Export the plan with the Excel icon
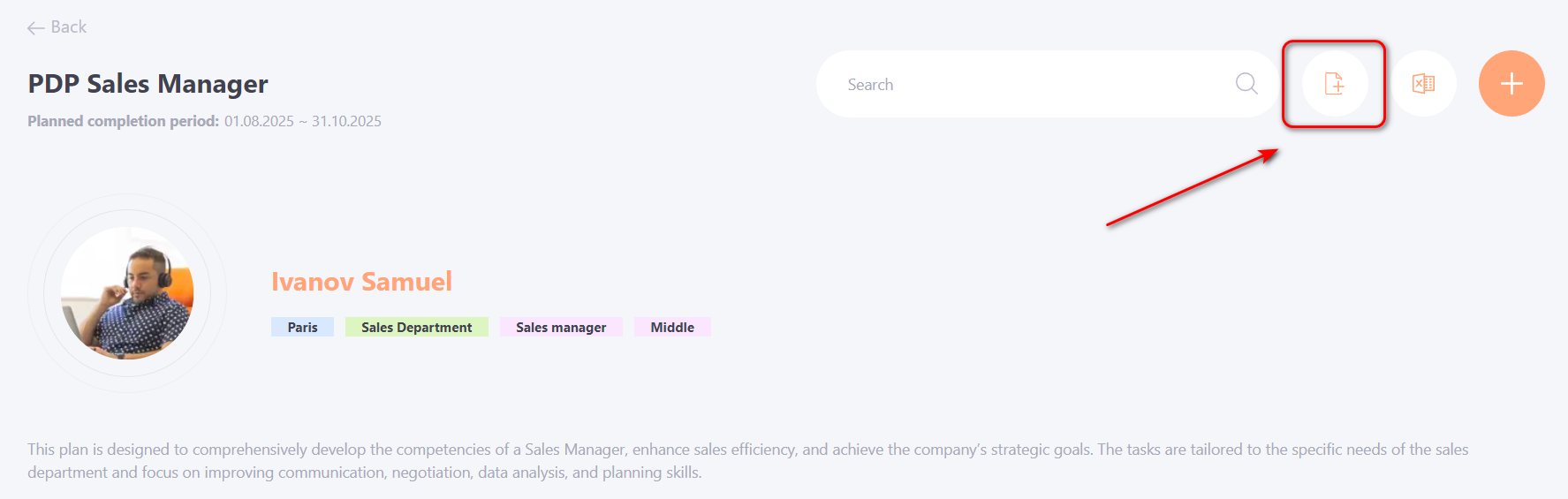Viewport: 1568px width, 499px height. 1423,84
